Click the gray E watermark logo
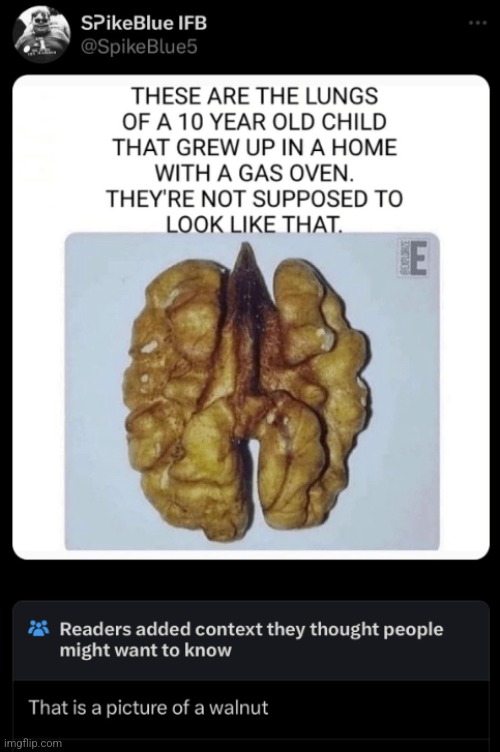500x752 pixels. coord(419,258)
